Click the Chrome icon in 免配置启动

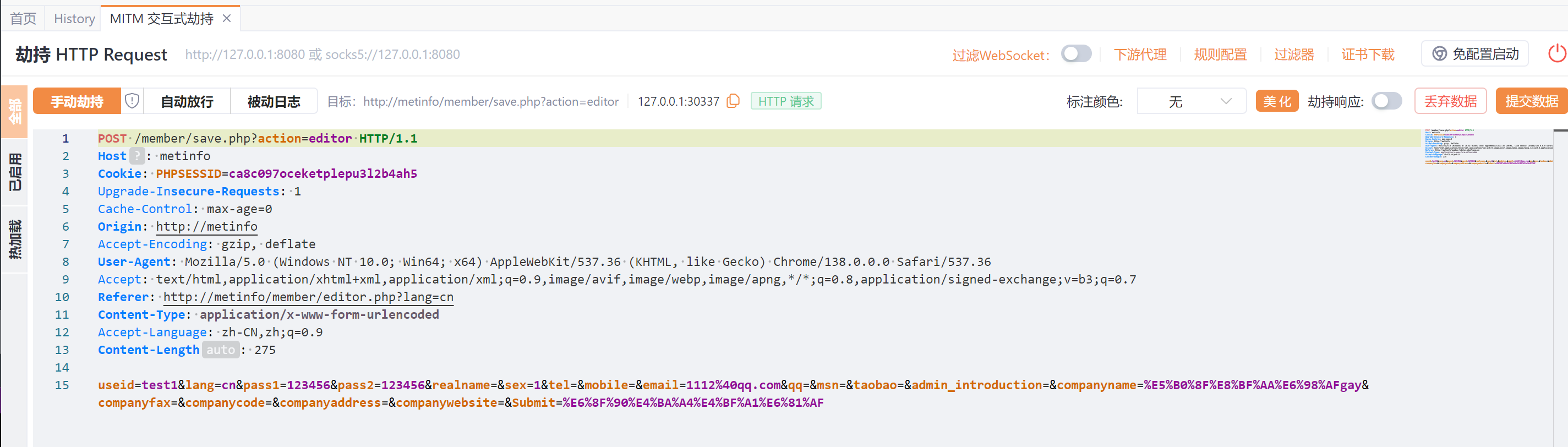coord(1439,54)
